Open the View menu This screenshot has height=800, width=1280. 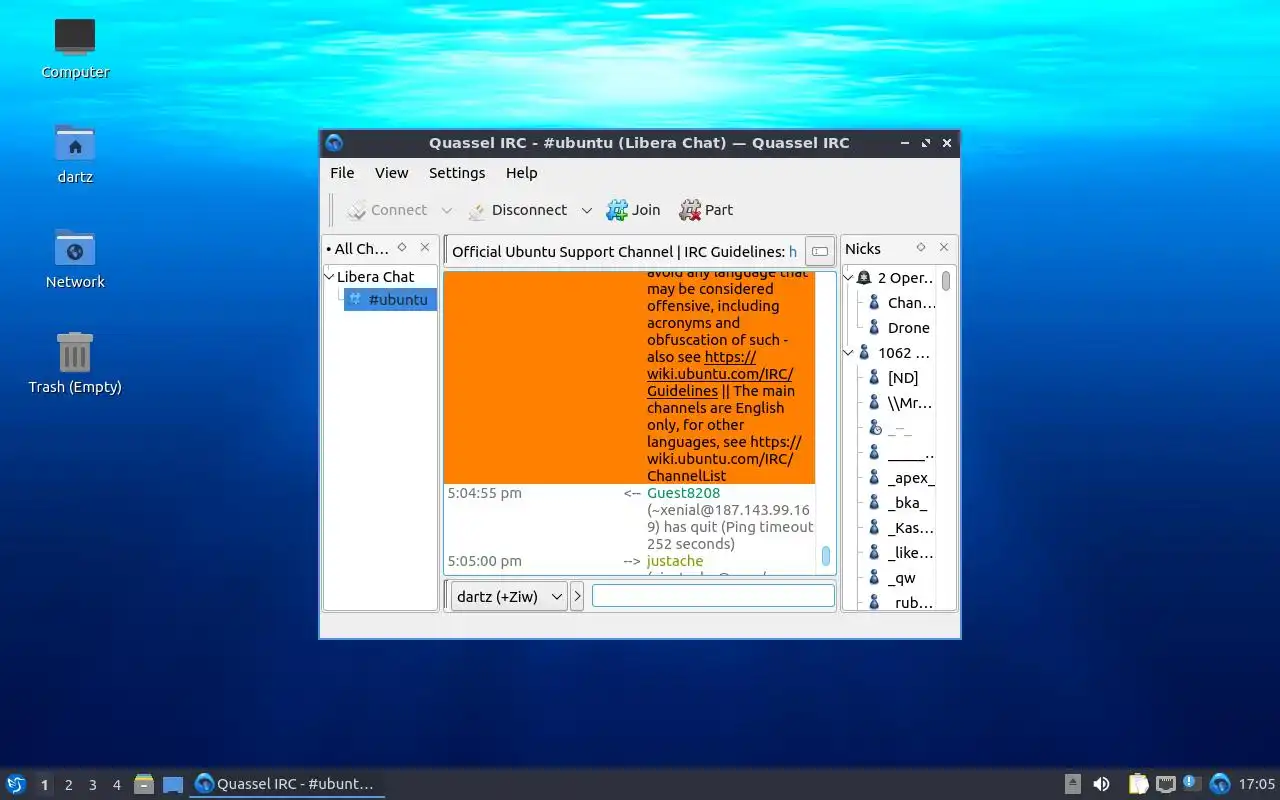coord(391,173)
